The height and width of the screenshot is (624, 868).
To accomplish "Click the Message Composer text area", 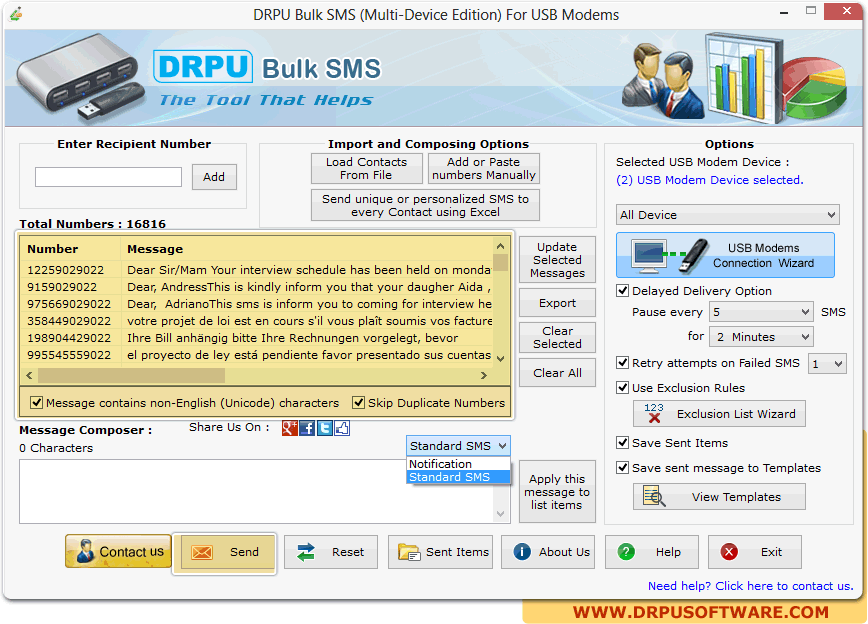I will coord(257,491).
